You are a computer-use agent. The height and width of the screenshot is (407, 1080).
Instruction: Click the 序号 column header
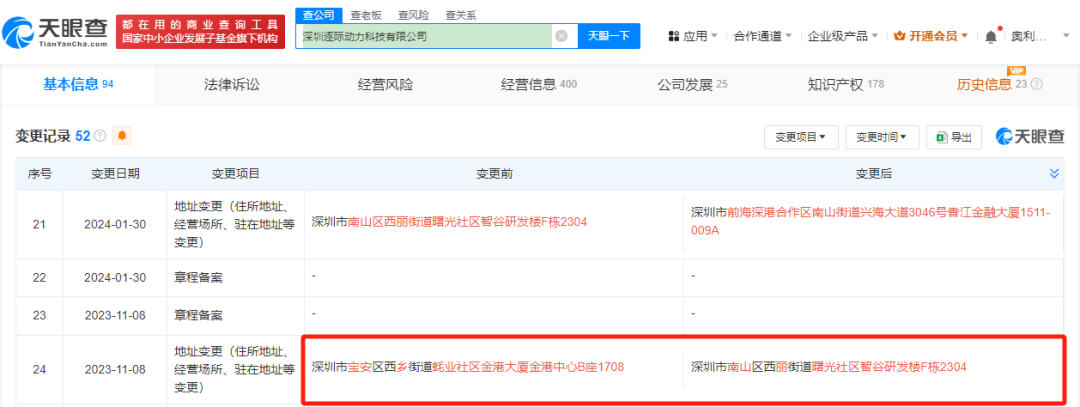(x=39, y=174)
